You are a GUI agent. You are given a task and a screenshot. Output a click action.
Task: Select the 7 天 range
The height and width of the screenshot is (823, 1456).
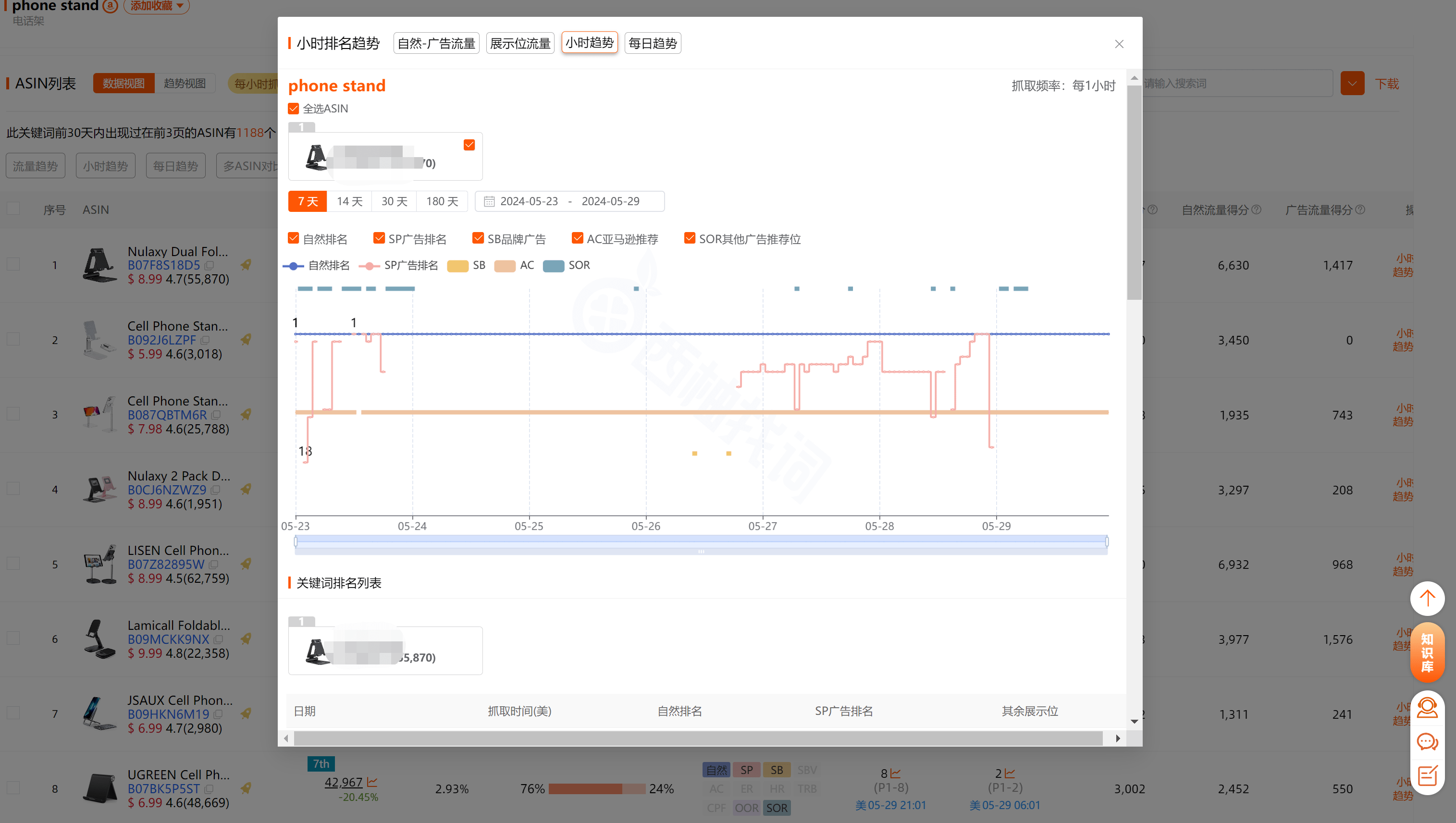pyautogui.click(x=308, y=201)
